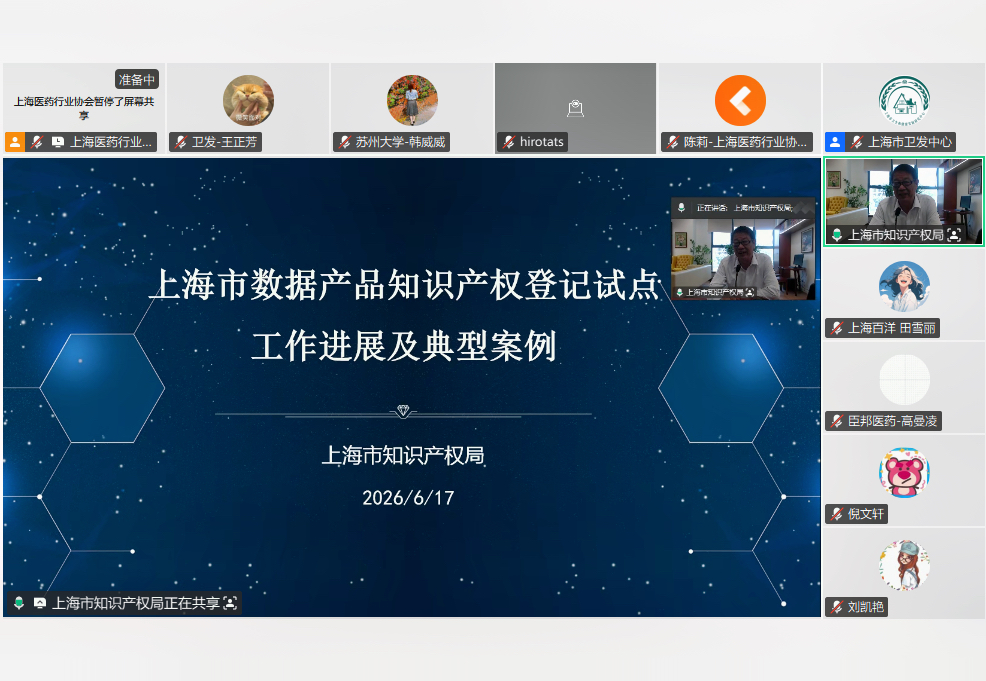Click screen-share icon in 正在共享 status bar
Viewport: 986px width, 681px height.
[40, 604]
